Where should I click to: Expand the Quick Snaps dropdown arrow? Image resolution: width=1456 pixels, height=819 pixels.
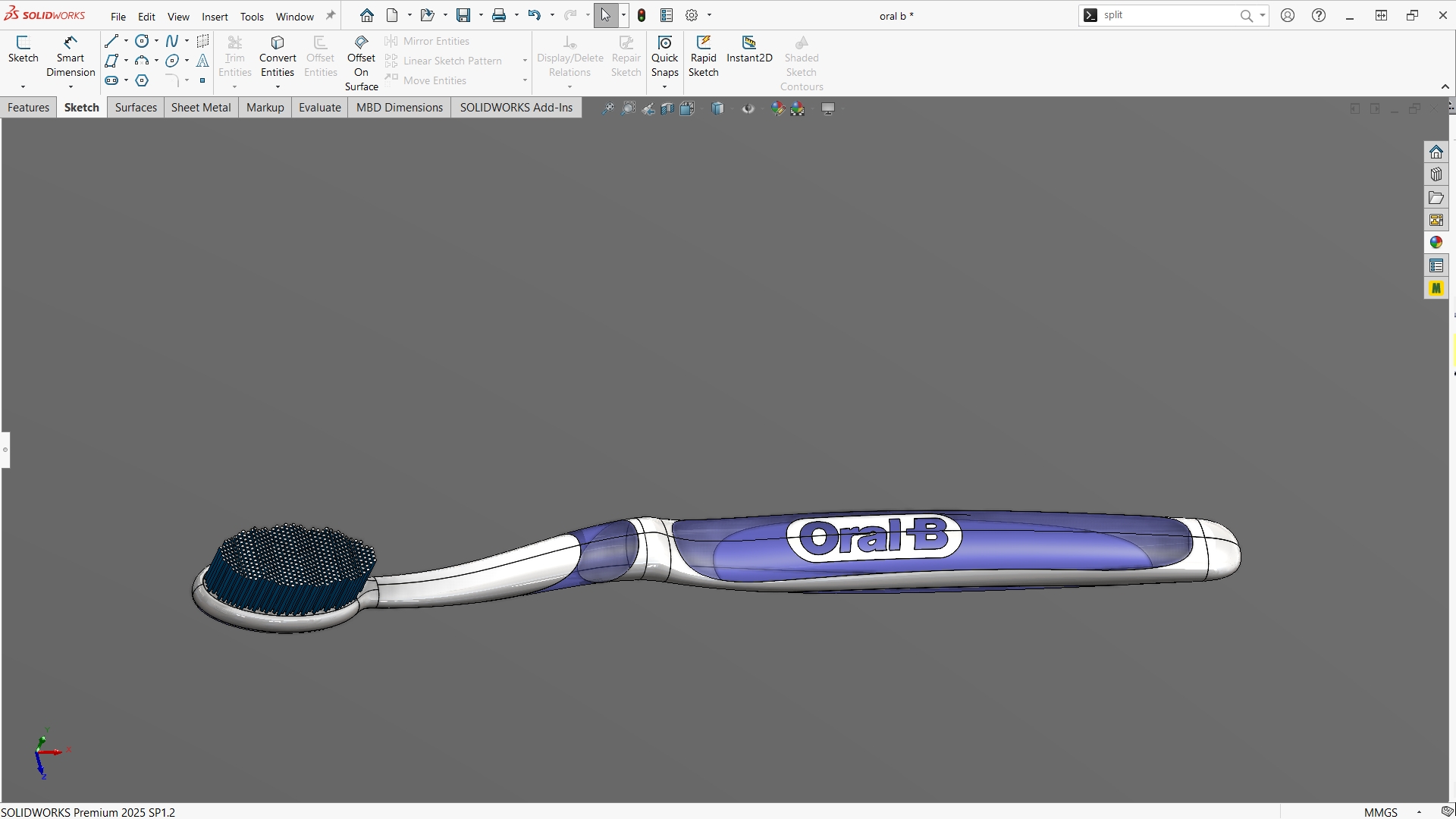click(665, 86)
